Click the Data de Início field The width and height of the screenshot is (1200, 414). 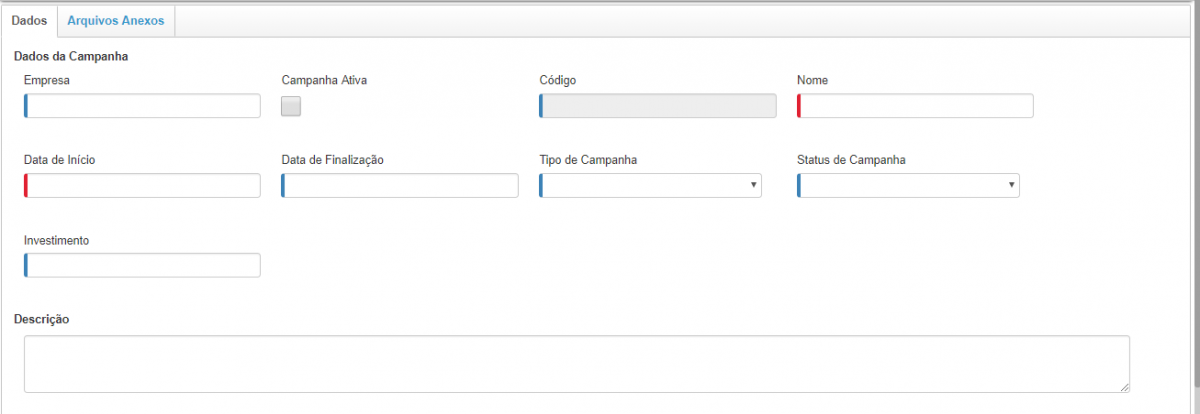[x=142, y=185]
